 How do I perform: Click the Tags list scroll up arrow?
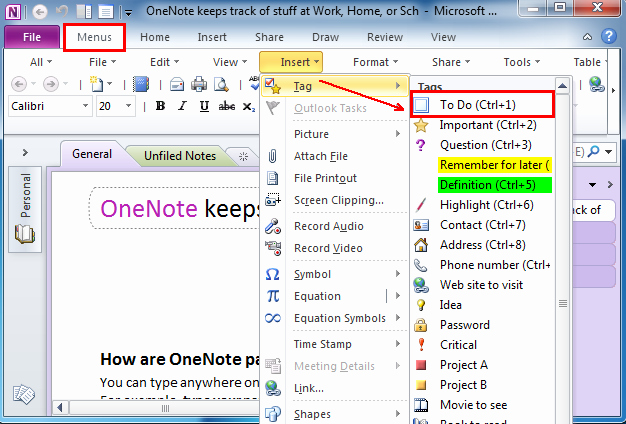(563, 85)
